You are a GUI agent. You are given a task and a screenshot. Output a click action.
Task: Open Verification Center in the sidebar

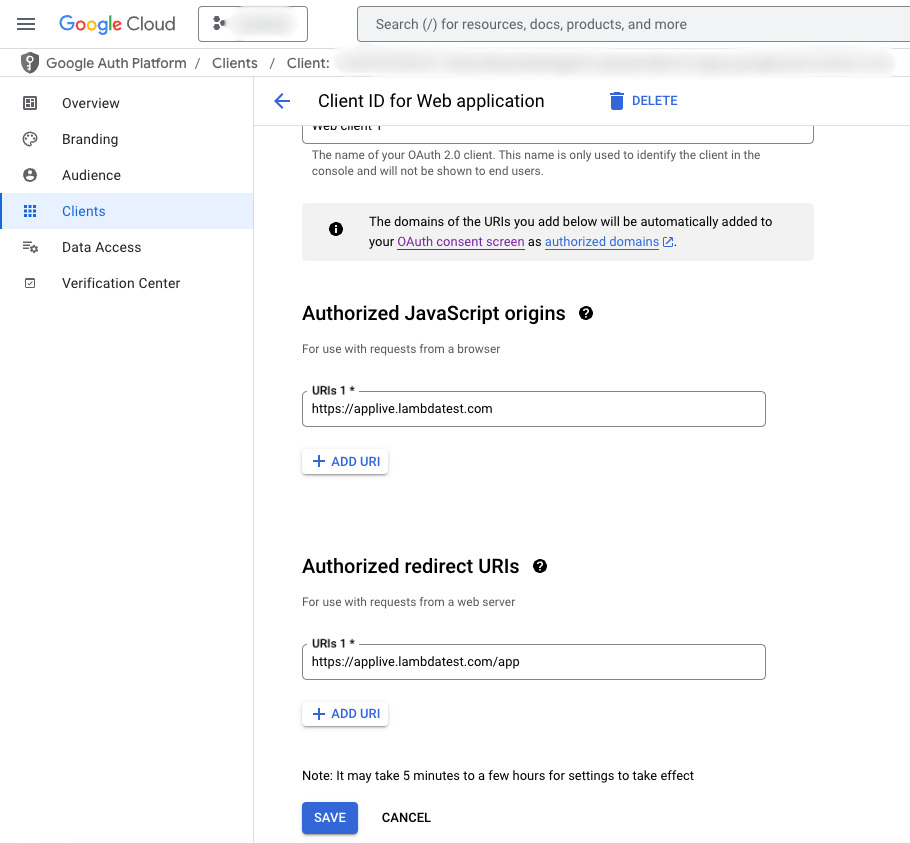(121, 283)
